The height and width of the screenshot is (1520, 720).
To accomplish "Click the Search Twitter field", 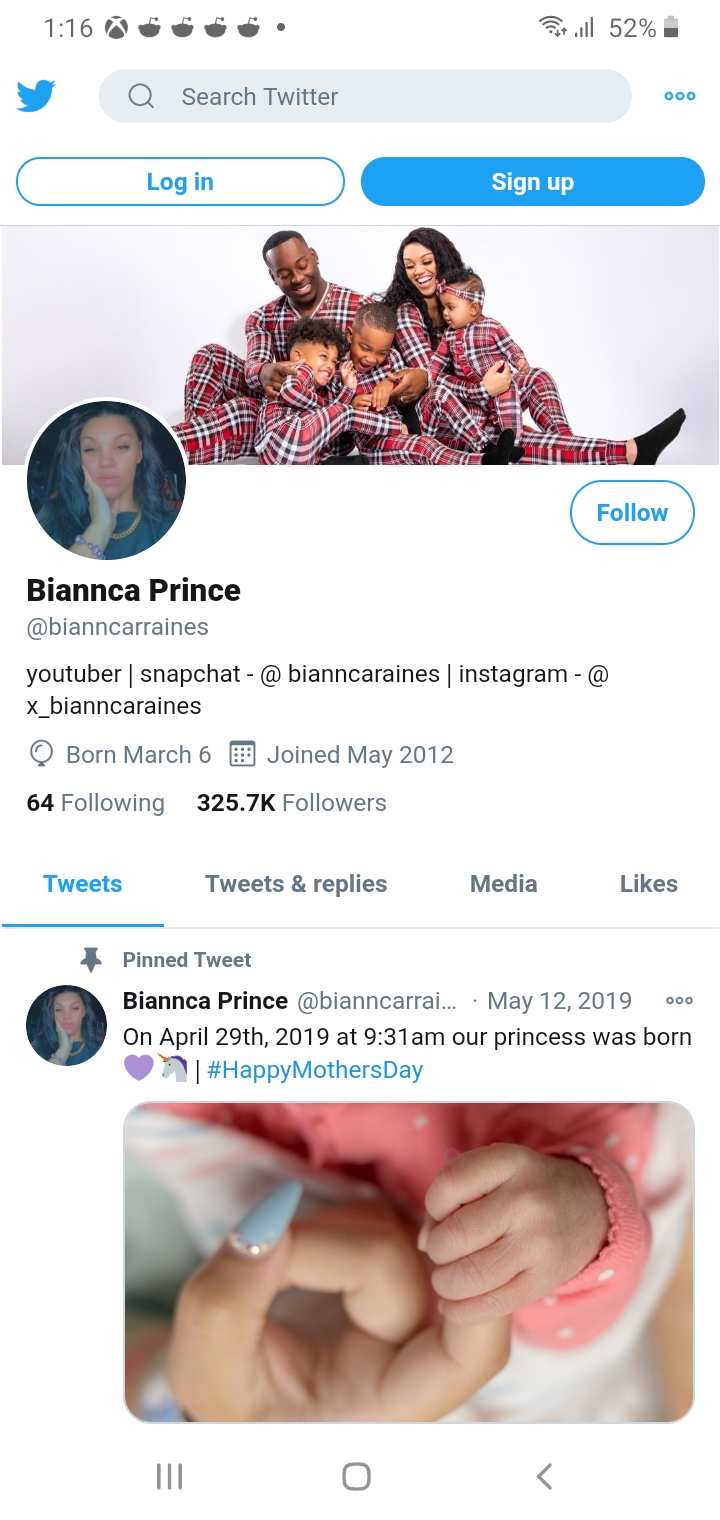I will tap(380, 97).
